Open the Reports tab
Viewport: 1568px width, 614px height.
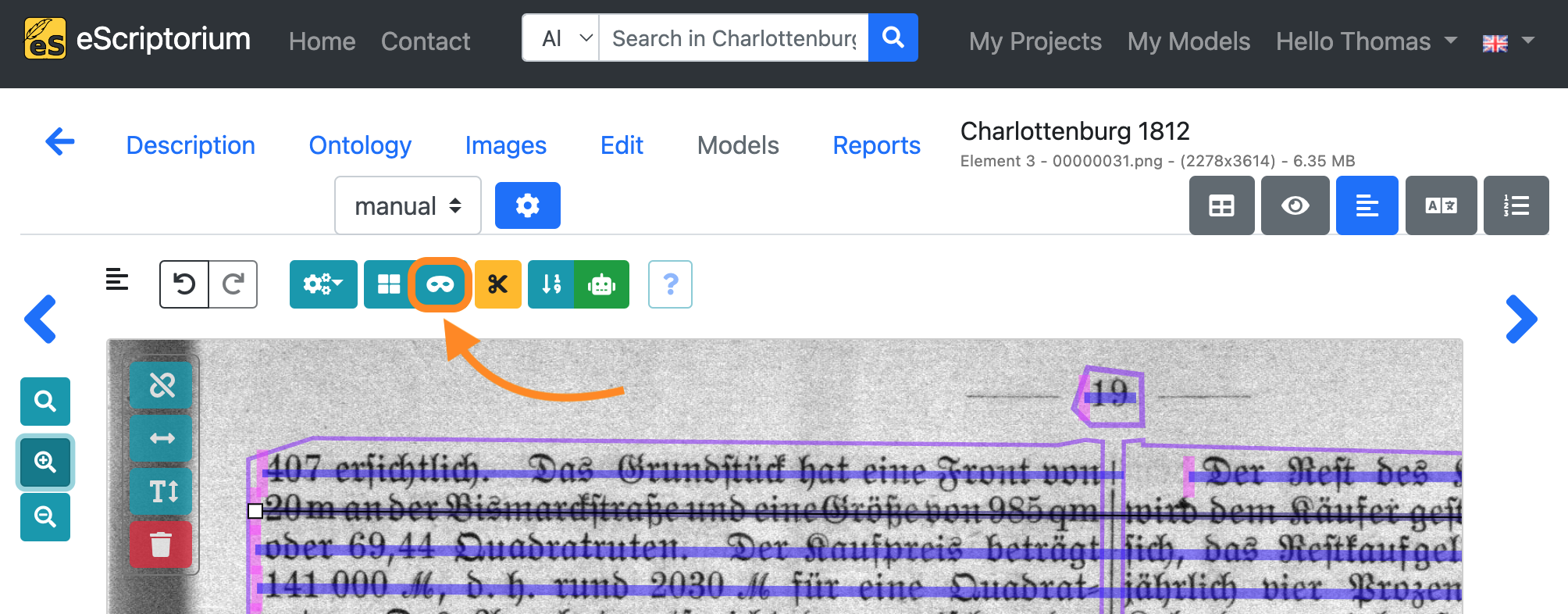point(876,145)
